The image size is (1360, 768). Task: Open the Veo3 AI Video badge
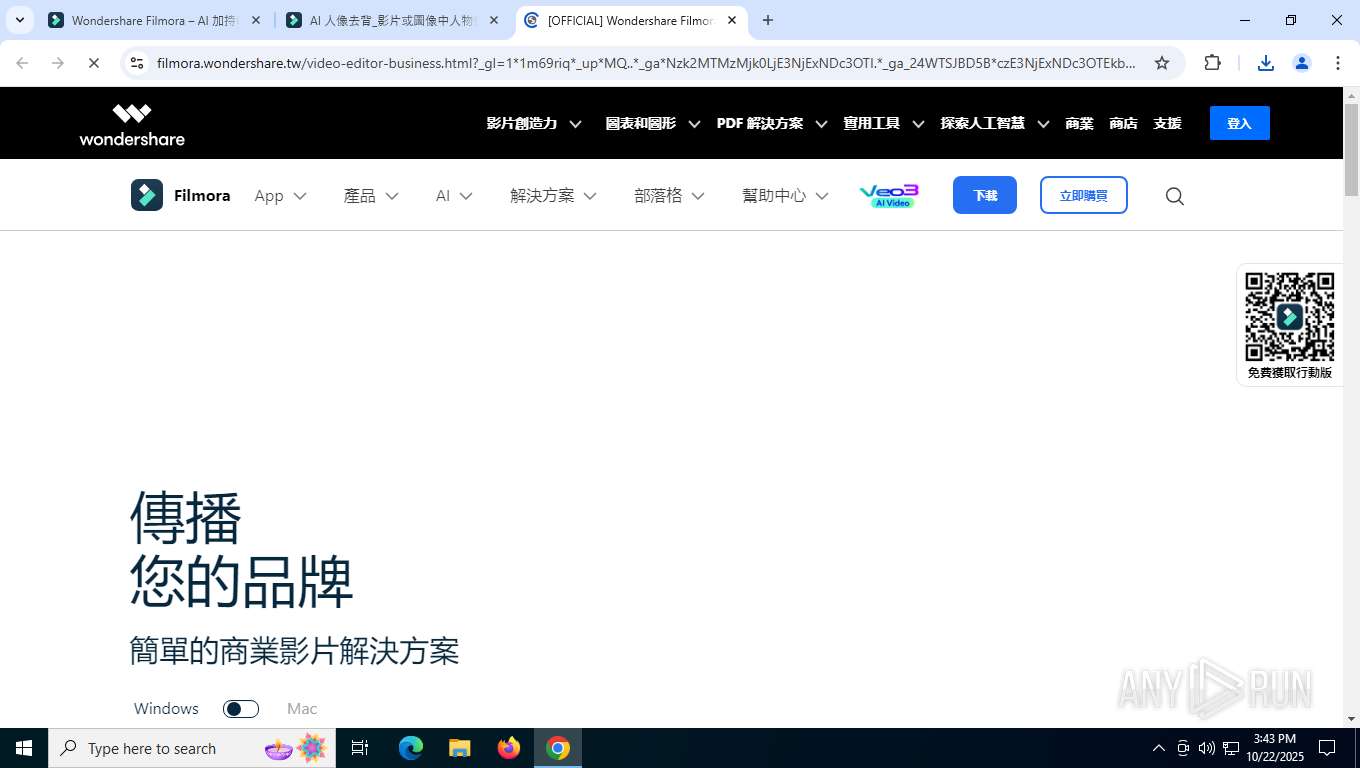point(888,195)
